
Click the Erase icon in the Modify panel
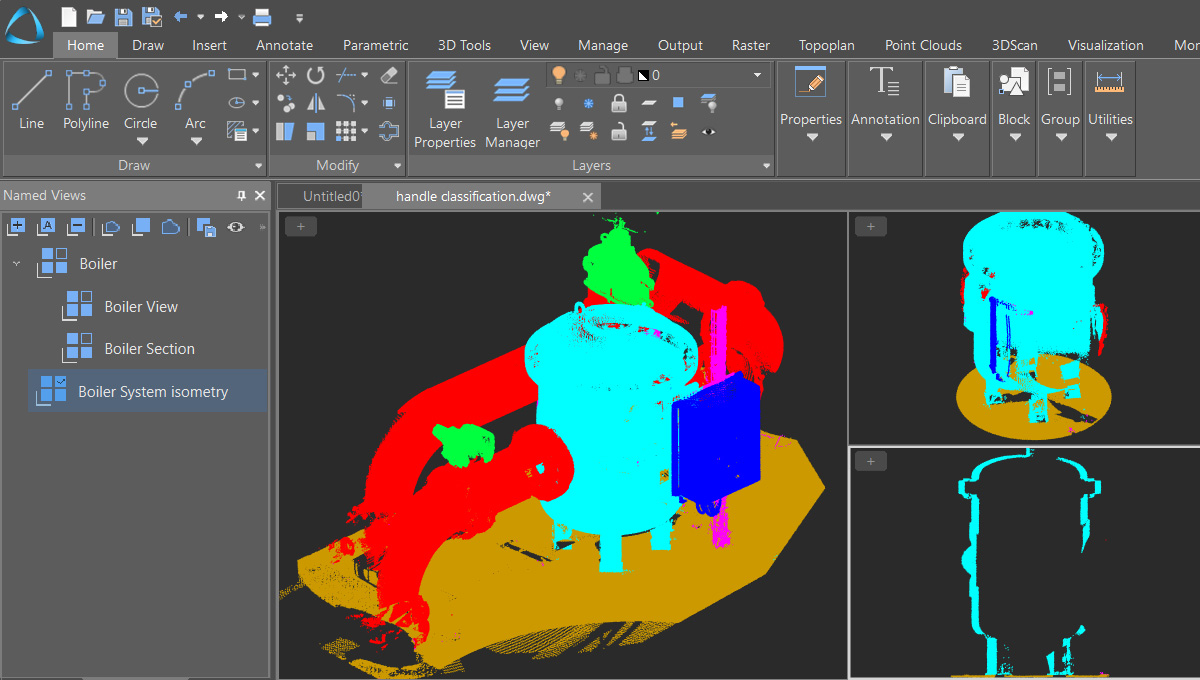pyautogui.click(x=389, y=74)
